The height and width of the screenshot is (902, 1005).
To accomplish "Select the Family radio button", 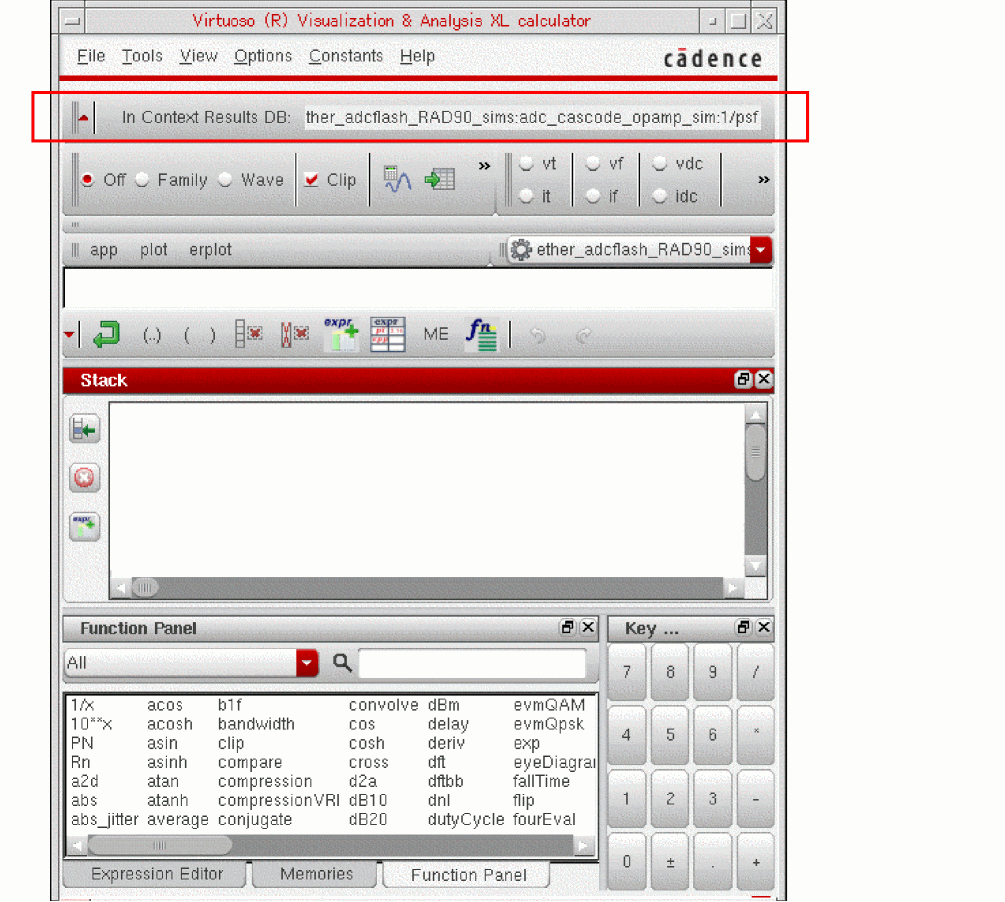I will (x=142, y=180).
